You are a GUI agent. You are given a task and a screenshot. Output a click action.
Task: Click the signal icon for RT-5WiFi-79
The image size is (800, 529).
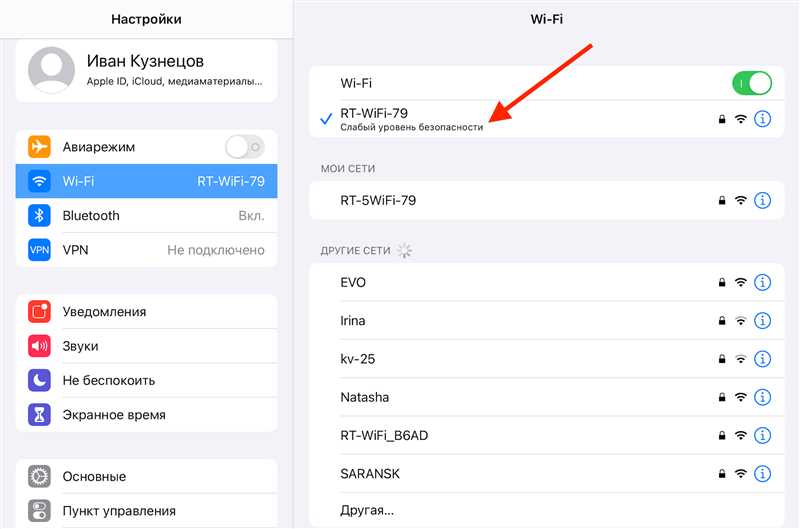[741, 200]
